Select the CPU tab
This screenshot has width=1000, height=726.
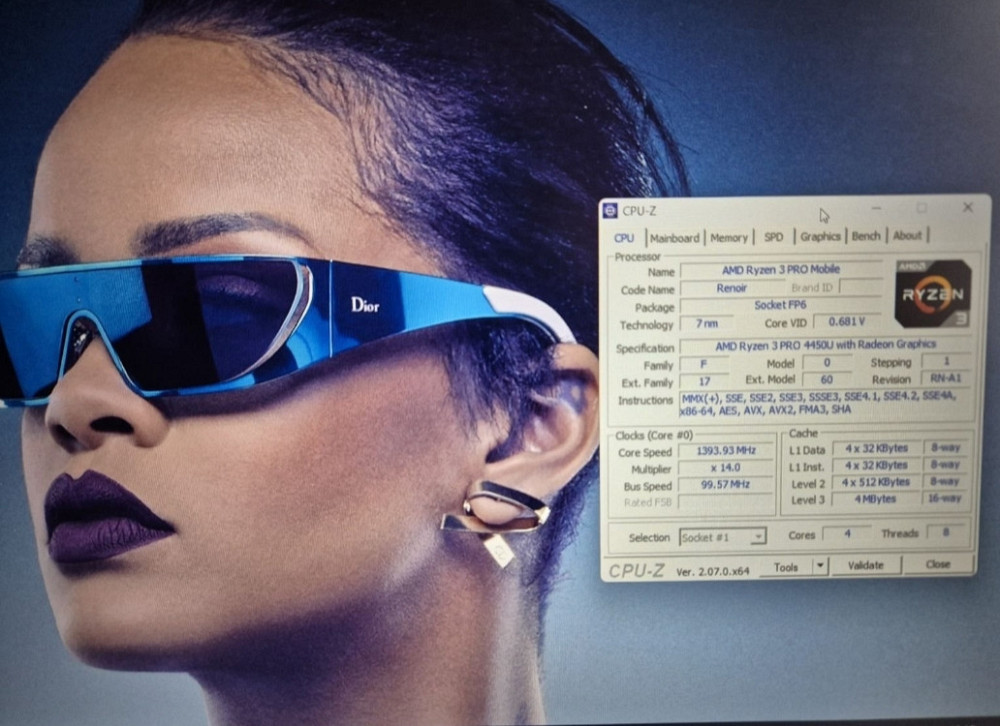624,238
